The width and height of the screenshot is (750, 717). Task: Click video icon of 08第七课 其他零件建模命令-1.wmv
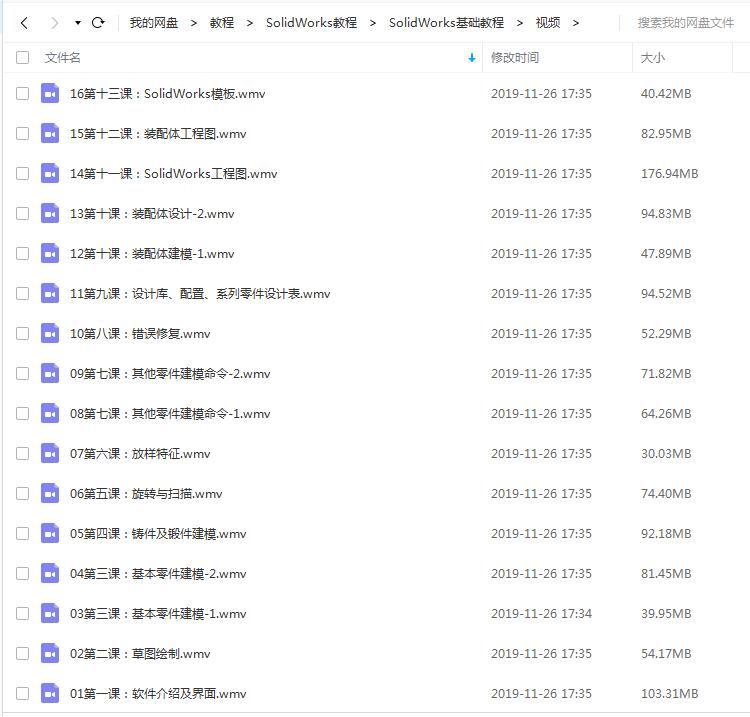coord(50,413)
